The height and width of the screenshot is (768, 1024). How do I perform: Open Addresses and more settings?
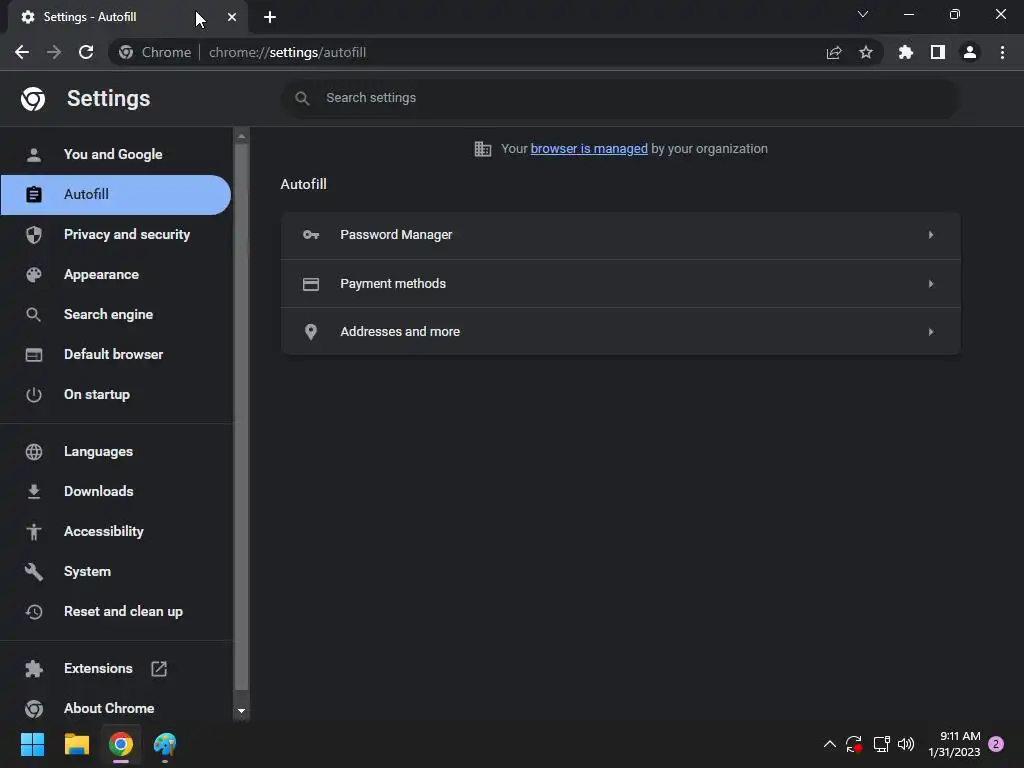point(620,332)
